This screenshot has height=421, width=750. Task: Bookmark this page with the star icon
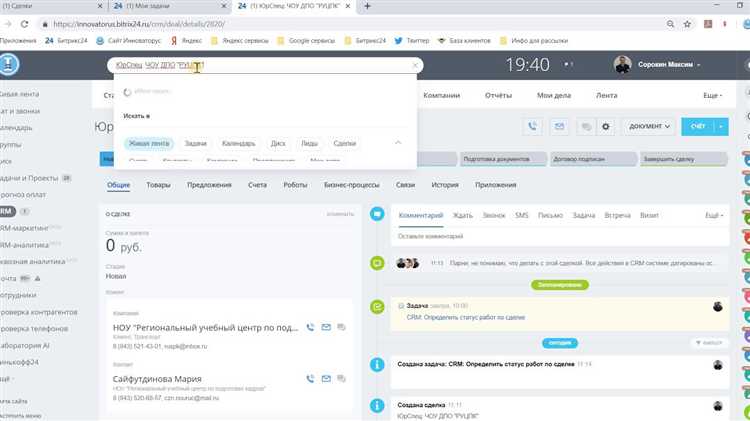point(687,24)
